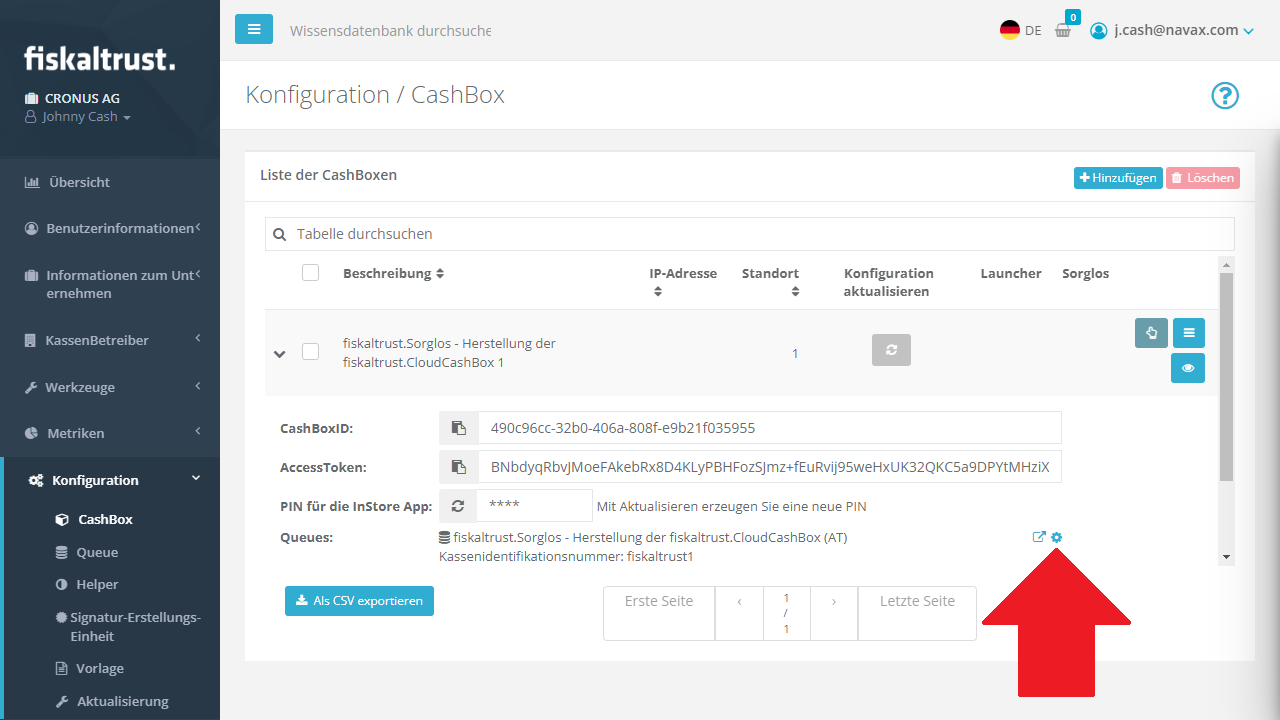Click the scrollbar down arrow
The height and width of the screenshot is (720, 1280).
tap(1227, 557)
